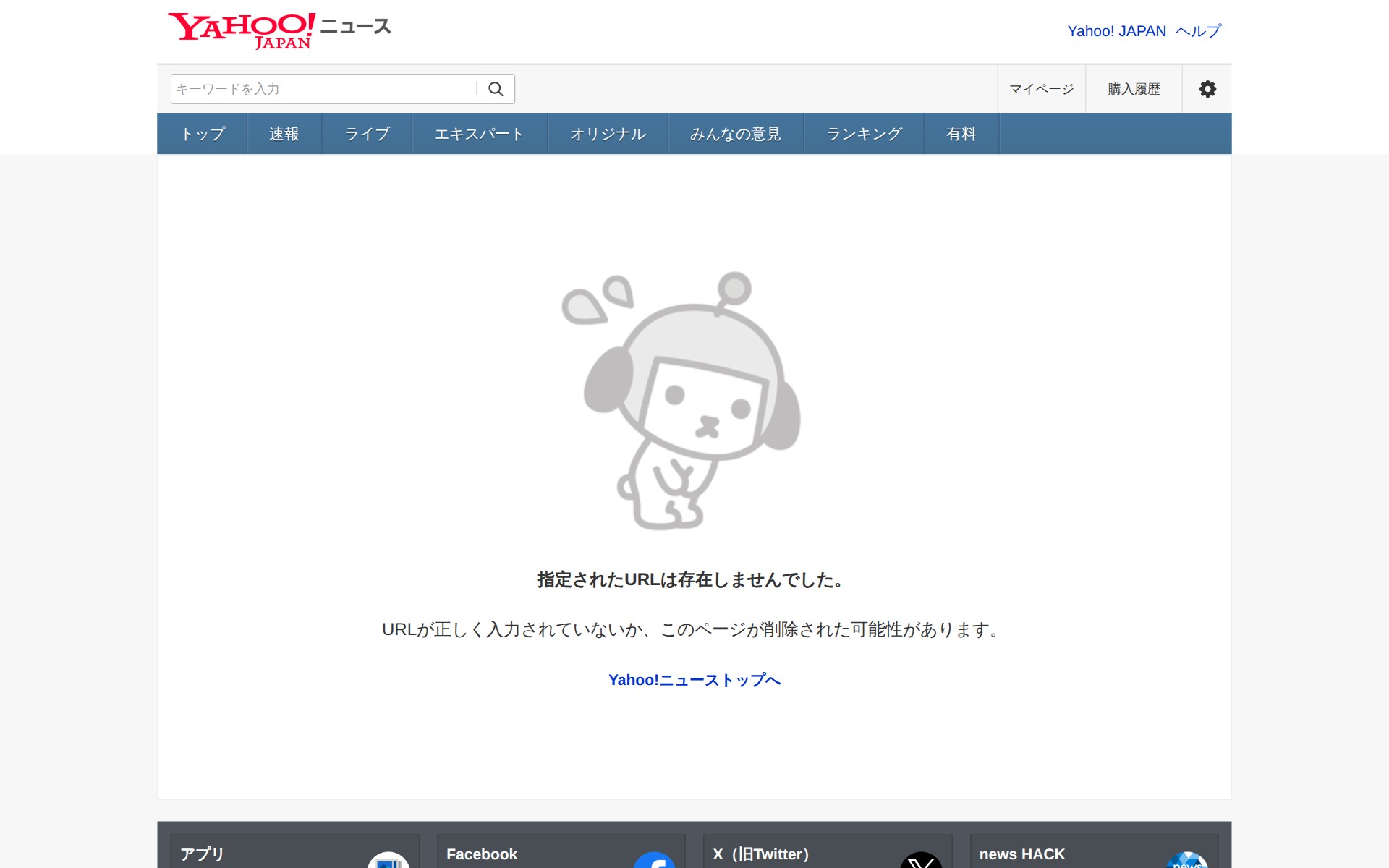Select the ライブ tab

coord(367,134)
